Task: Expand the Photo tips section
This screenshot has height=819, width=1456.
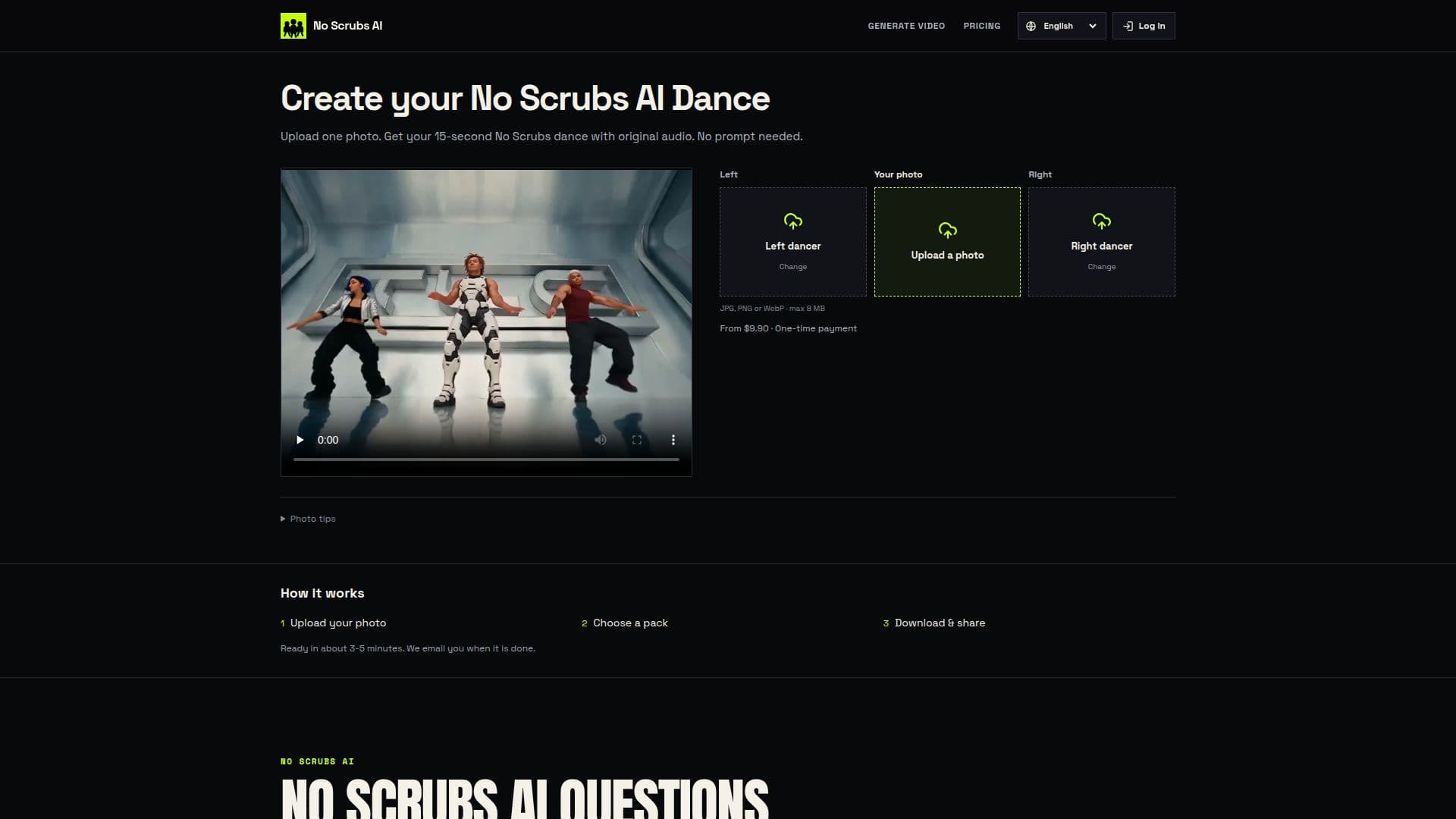Action: (x=308, y=519)
